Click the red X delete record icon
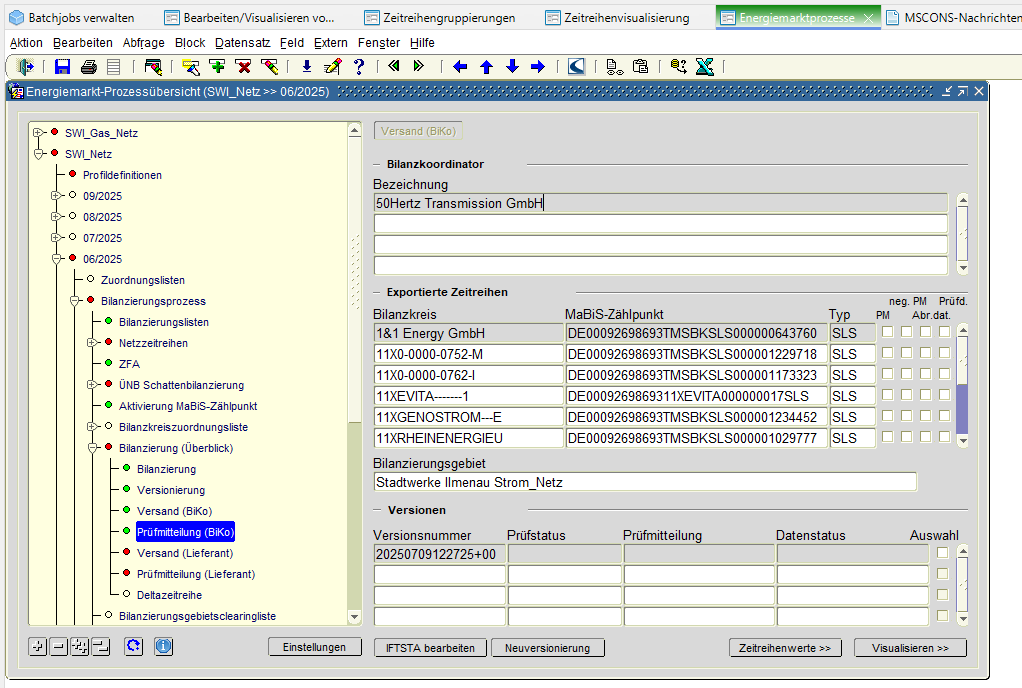 tap(243, 67)
